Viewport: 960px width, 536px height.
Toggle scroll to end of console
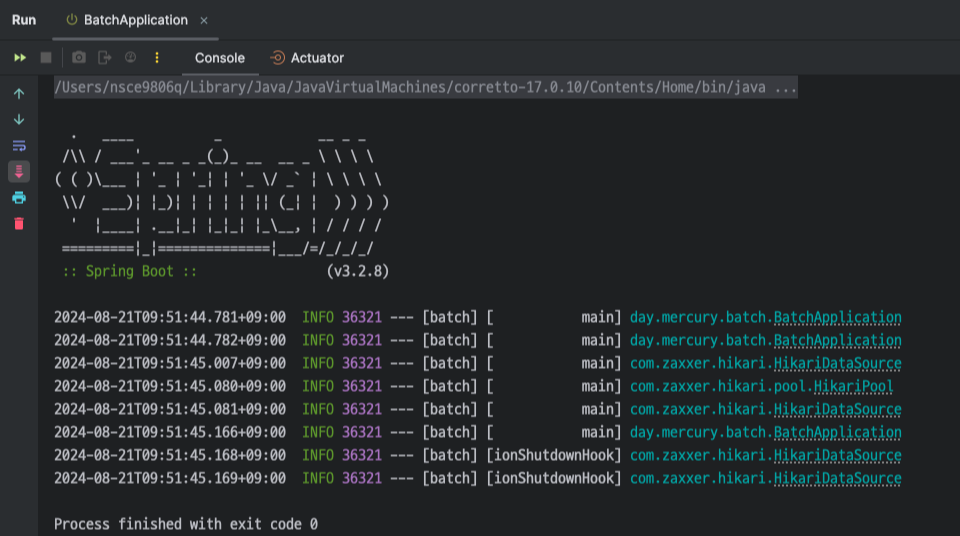(x=19, y=172)
